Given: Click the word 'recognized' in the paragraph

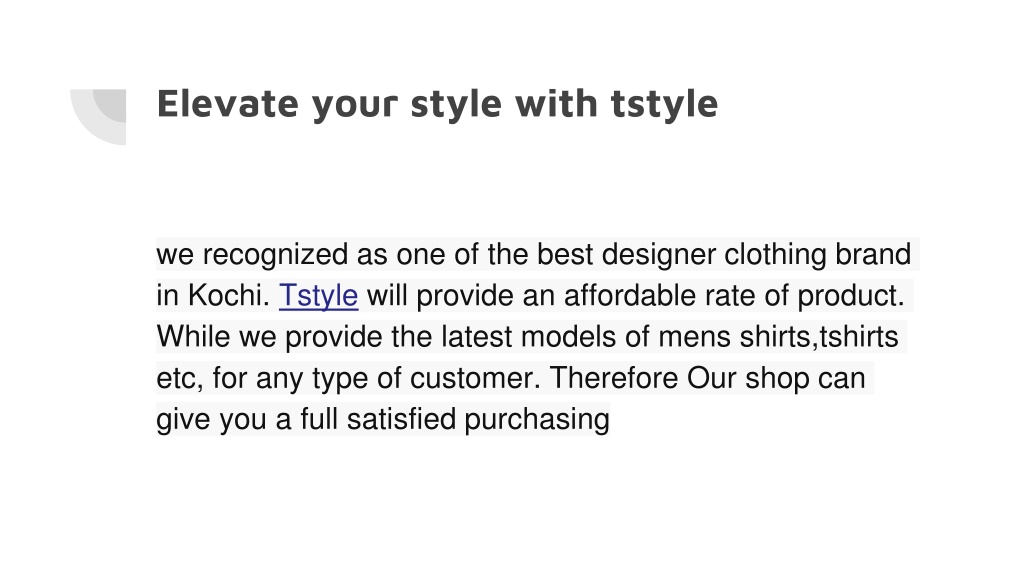Looking at the screenshot, I should click(x=275, y=255).
